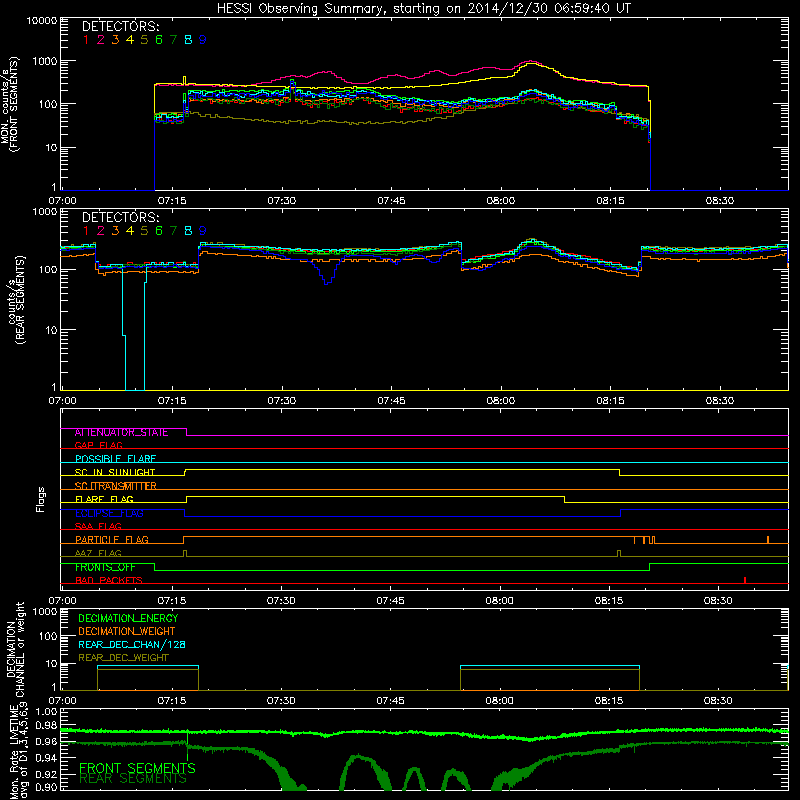Click the 'SC_TRANSMITTER' flag label
The width and height of the screenshot is (800, 800).
[116, 486]
